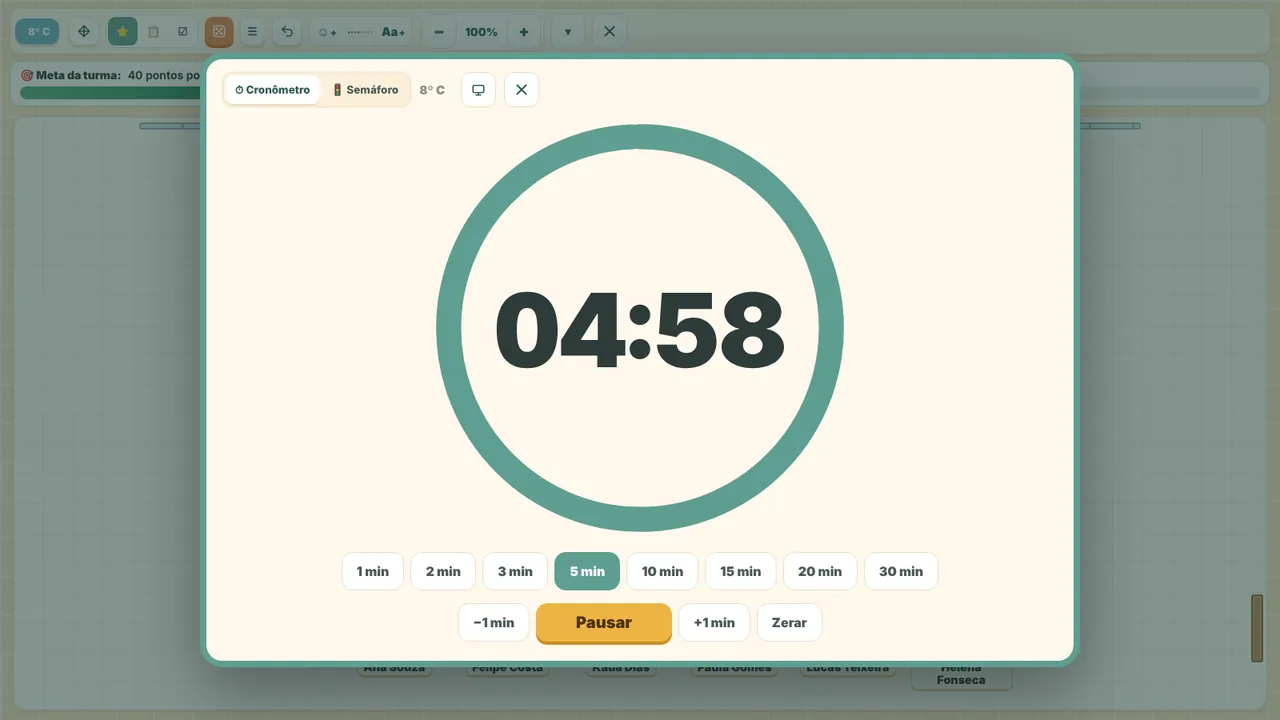Click the vertical scrollbar handle at right edge

[x=1257, y=628]
